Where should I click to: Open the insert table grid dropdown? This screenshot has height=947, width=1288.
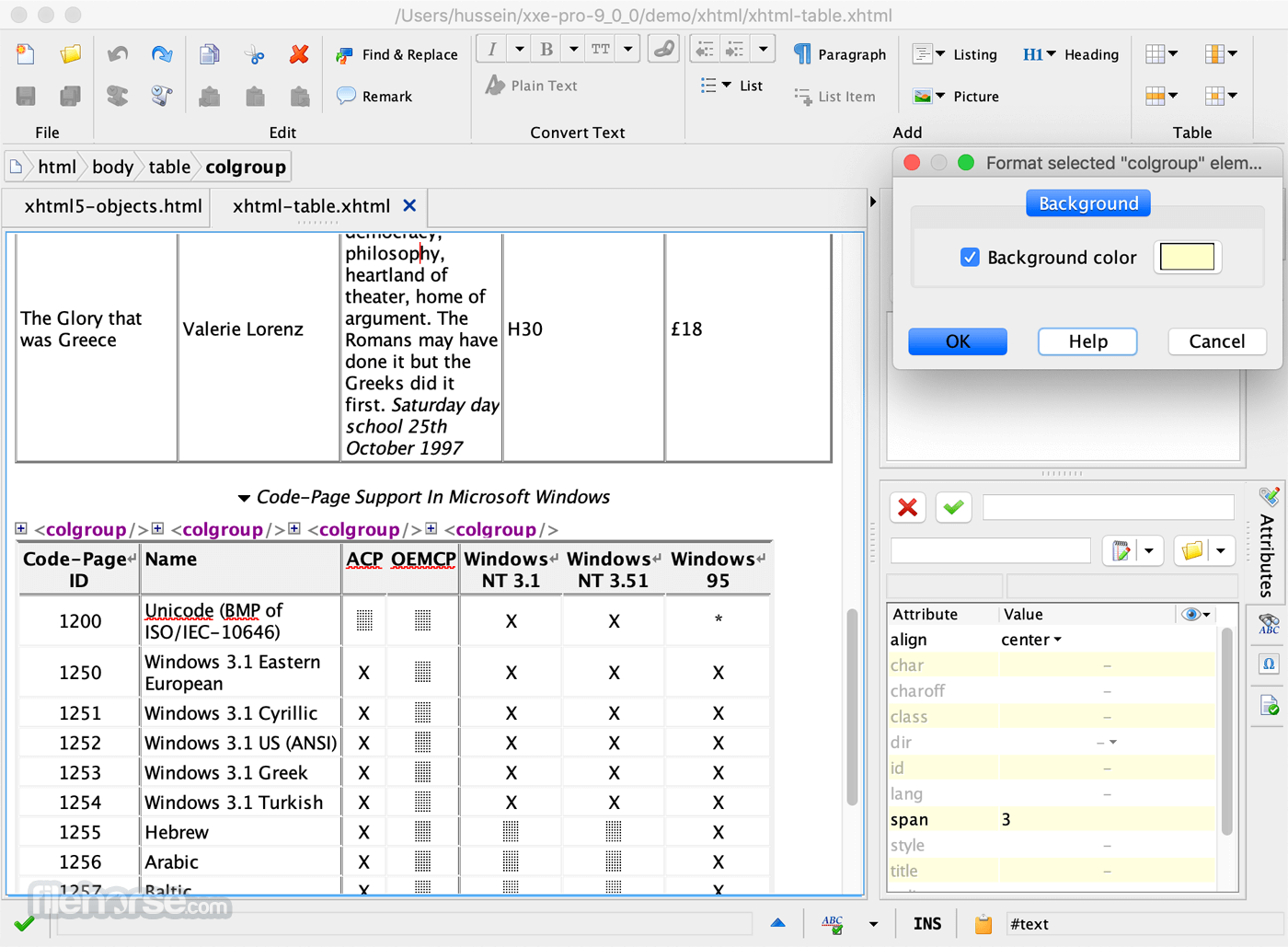coord(1162,54)
